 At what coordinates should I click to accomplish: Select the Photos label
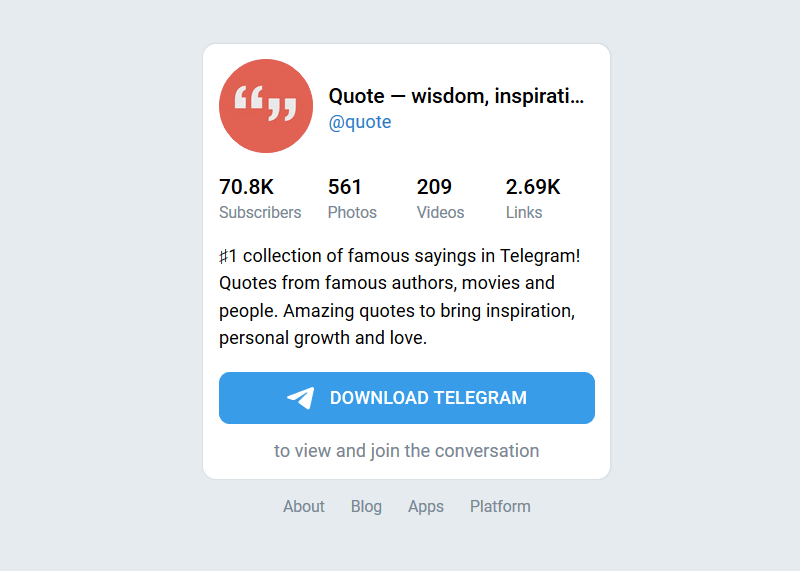[352, 212]
